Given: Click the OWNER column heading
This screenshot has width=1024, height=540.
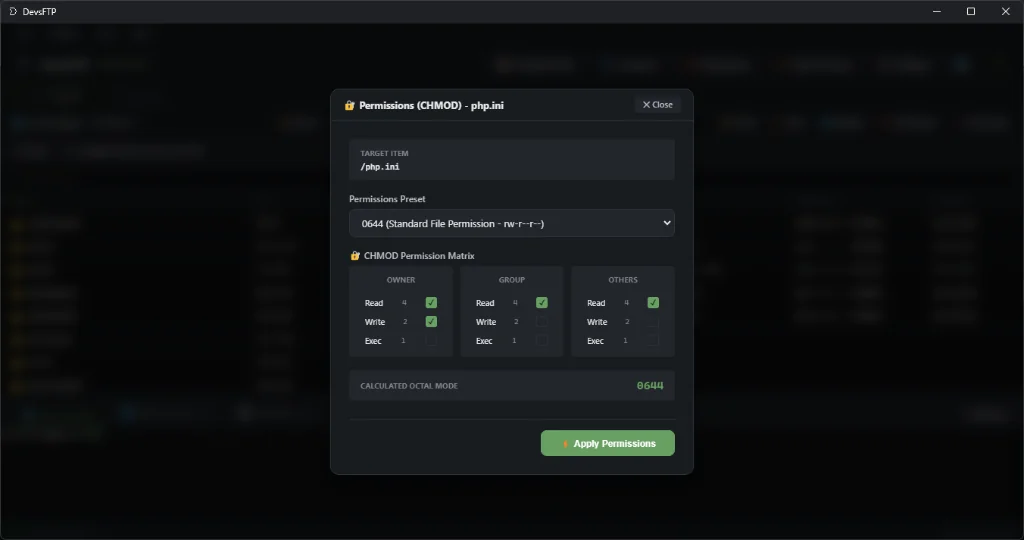Looking at the screenshot, I should click(400, 279).
